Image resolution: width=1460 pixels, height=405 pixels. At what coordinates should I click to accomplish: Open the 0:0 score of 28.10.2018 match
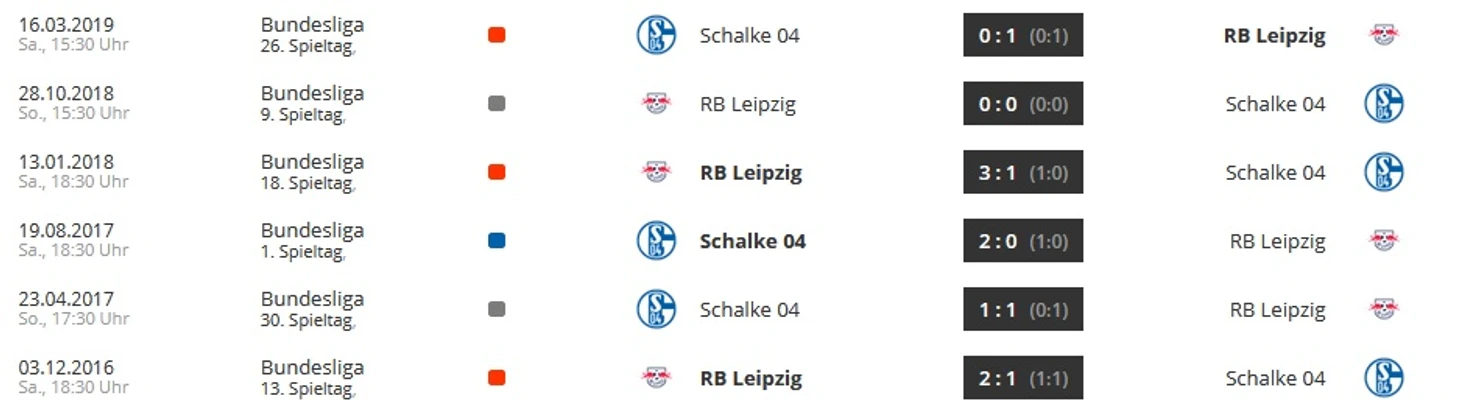[x=1023, y=104]
